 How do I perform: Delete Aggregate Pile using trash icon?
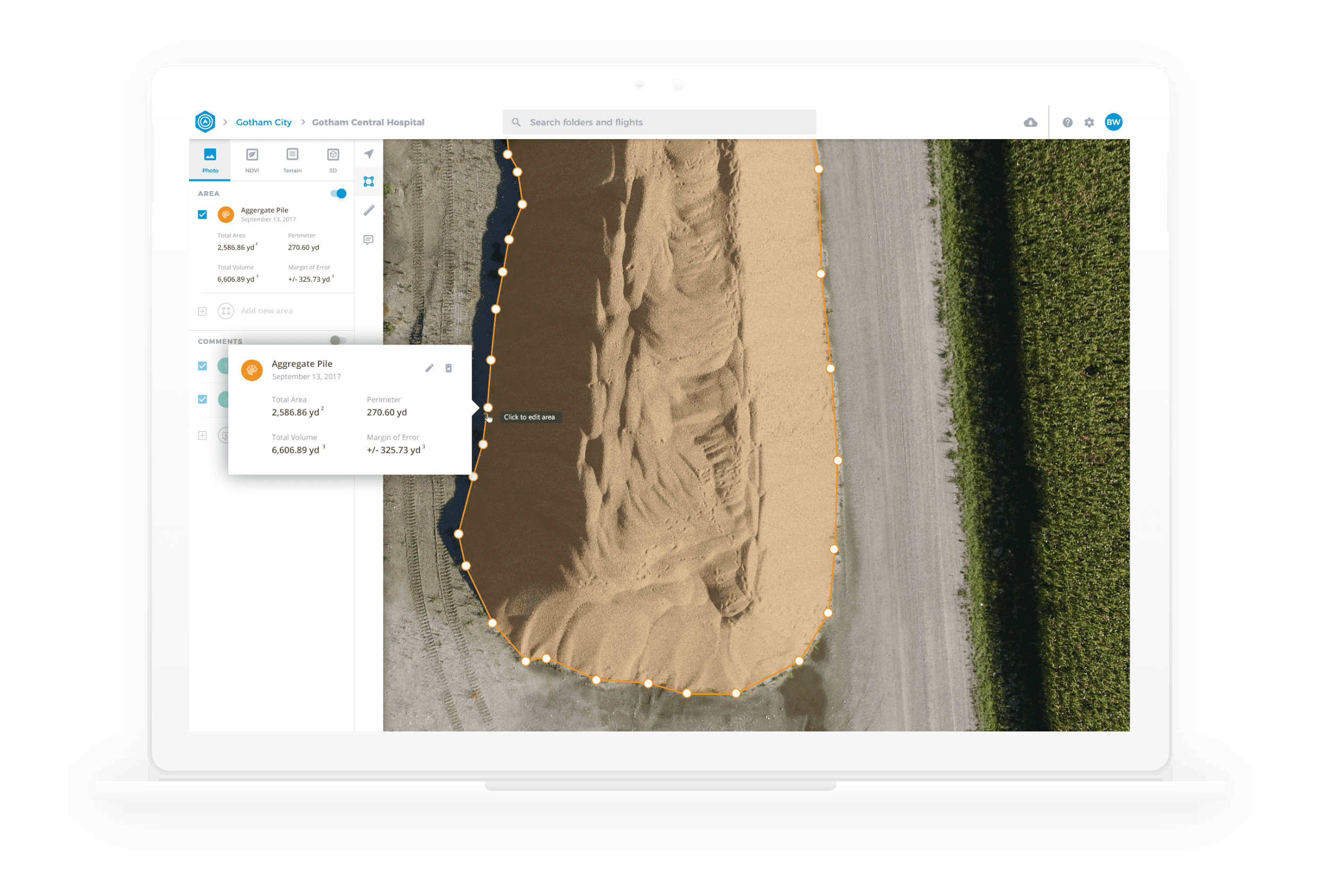tap(449, 368)
